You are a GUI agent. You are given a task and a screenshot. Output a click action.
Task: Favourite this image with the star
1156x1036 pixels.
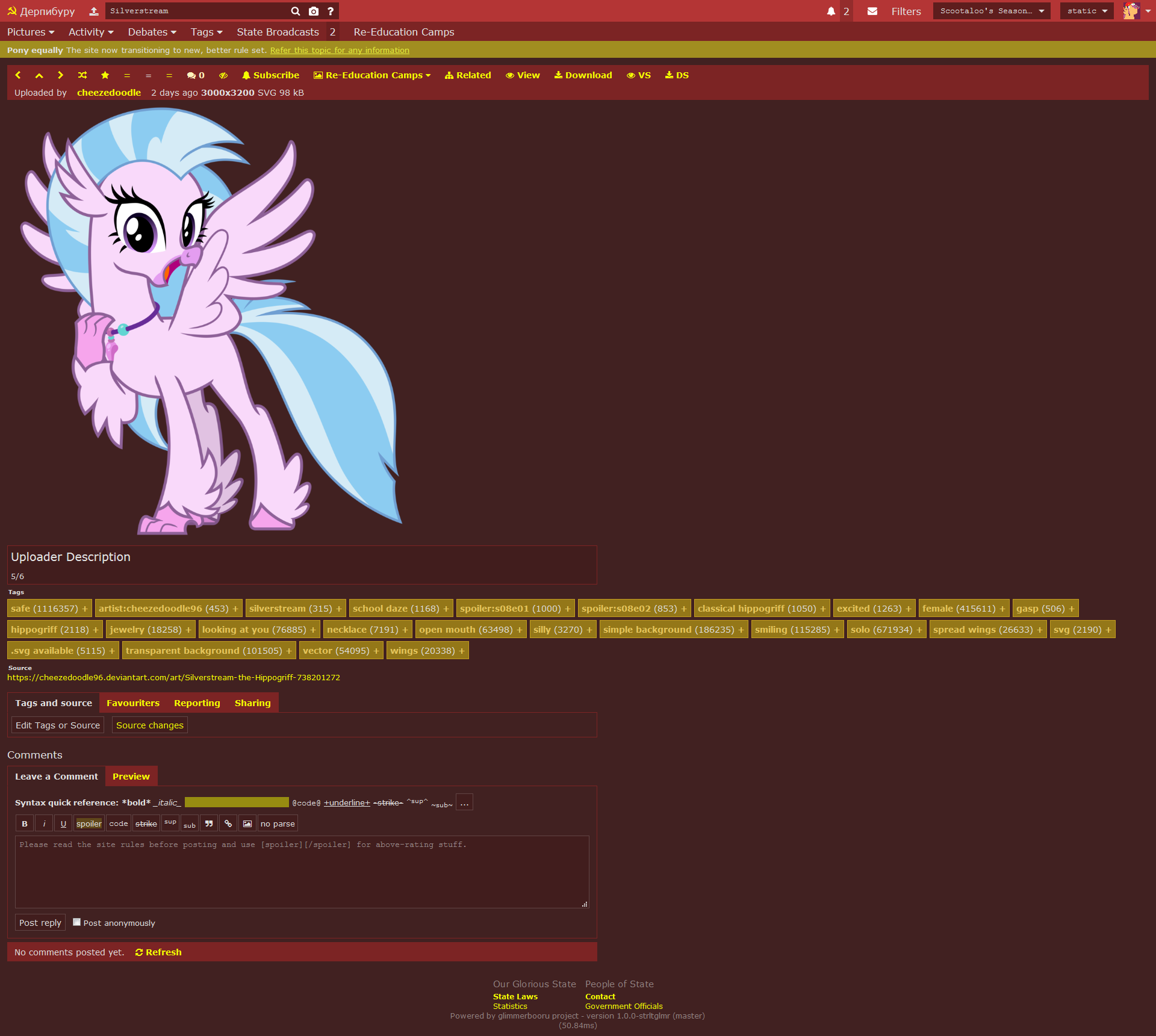point(105,75)
